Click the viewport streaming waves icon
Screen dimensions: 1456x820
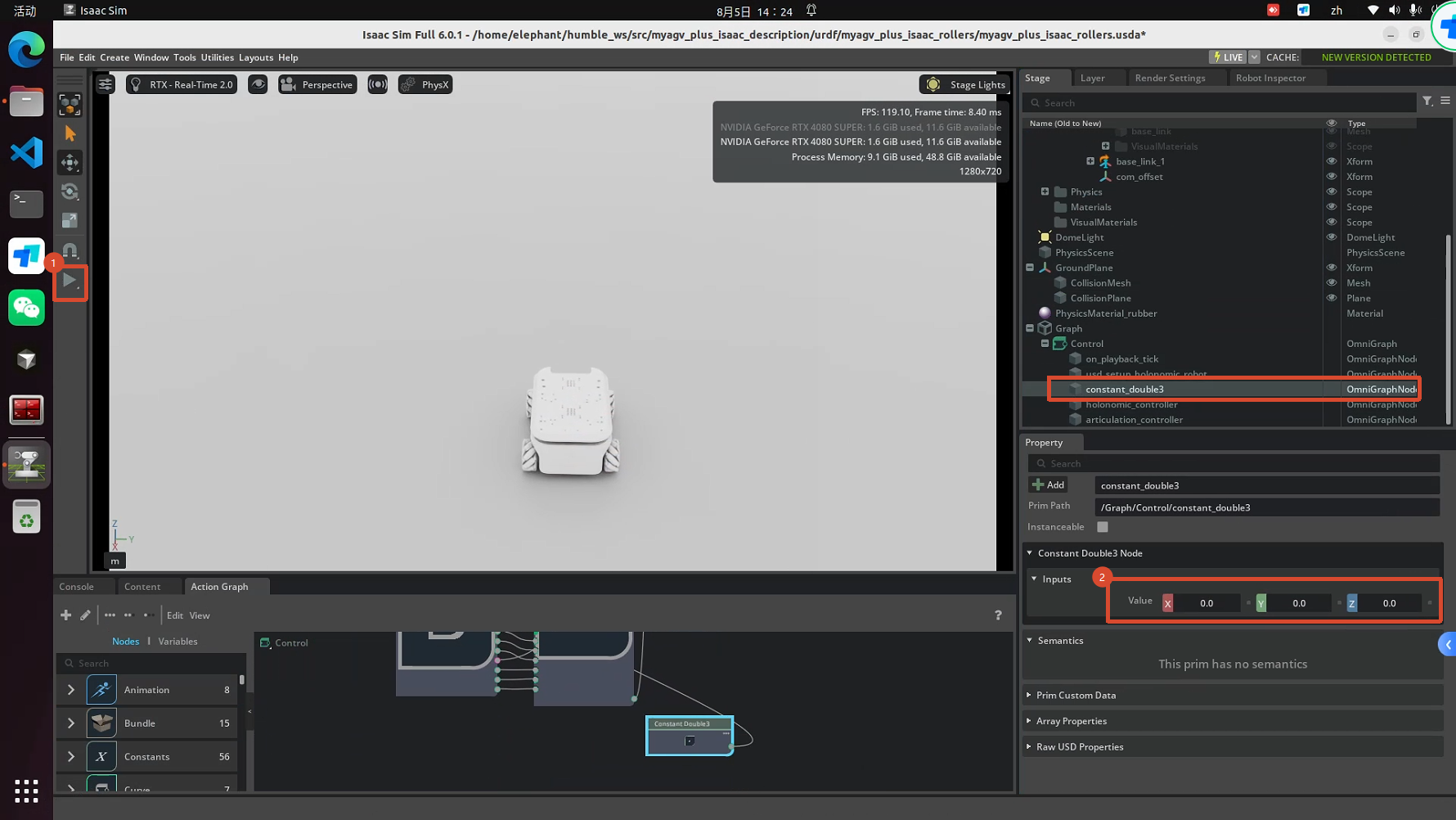(x=377, y=84)
